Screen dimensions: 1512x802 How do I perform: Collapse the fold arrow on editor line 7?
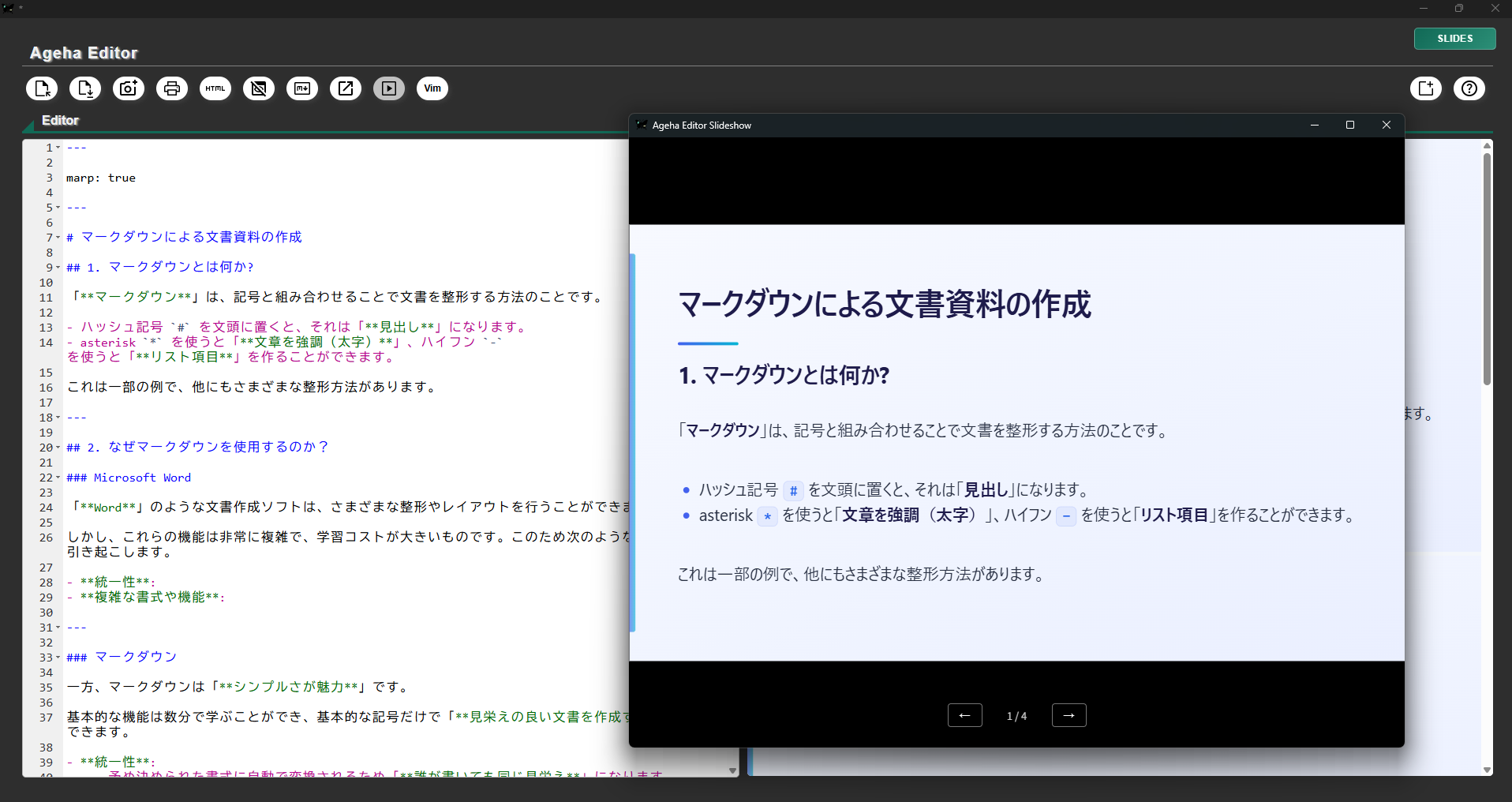point(58,238)
